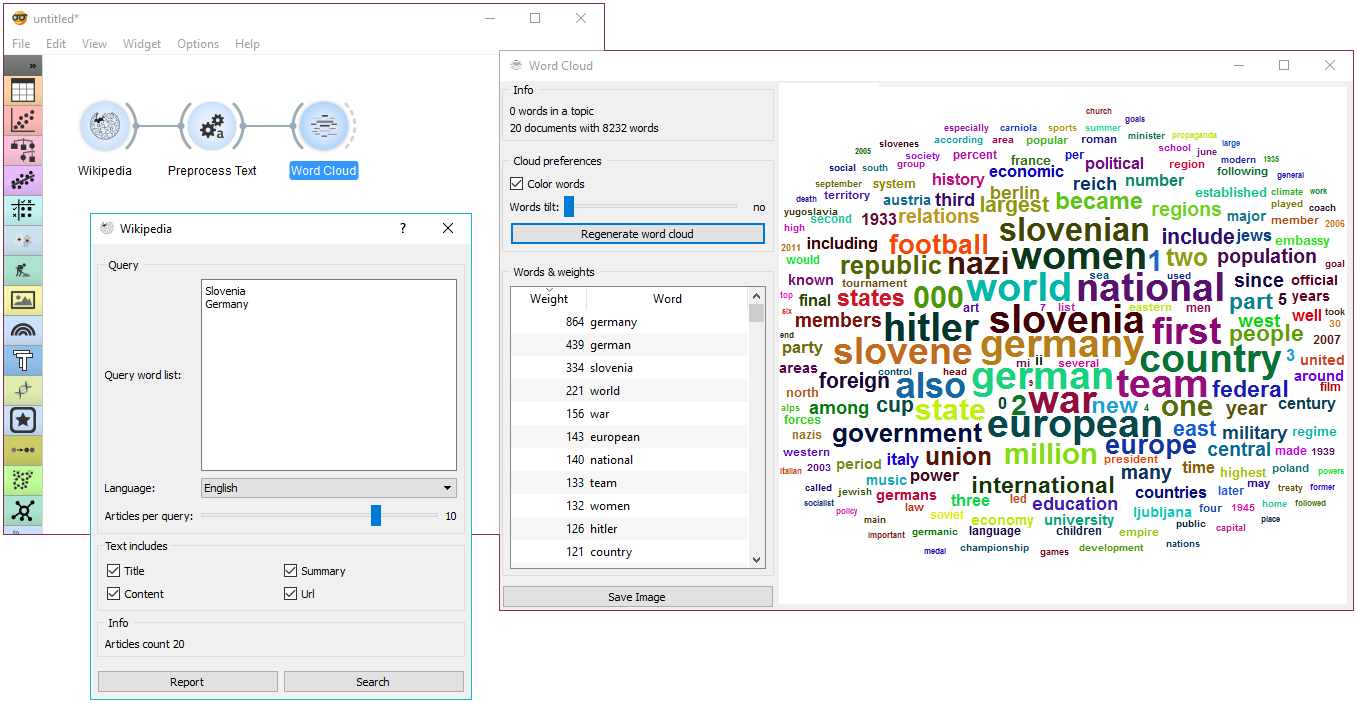Select the Preprocess Text widget node
This screenshot has height=703, width=1357.
click(212, 127)
